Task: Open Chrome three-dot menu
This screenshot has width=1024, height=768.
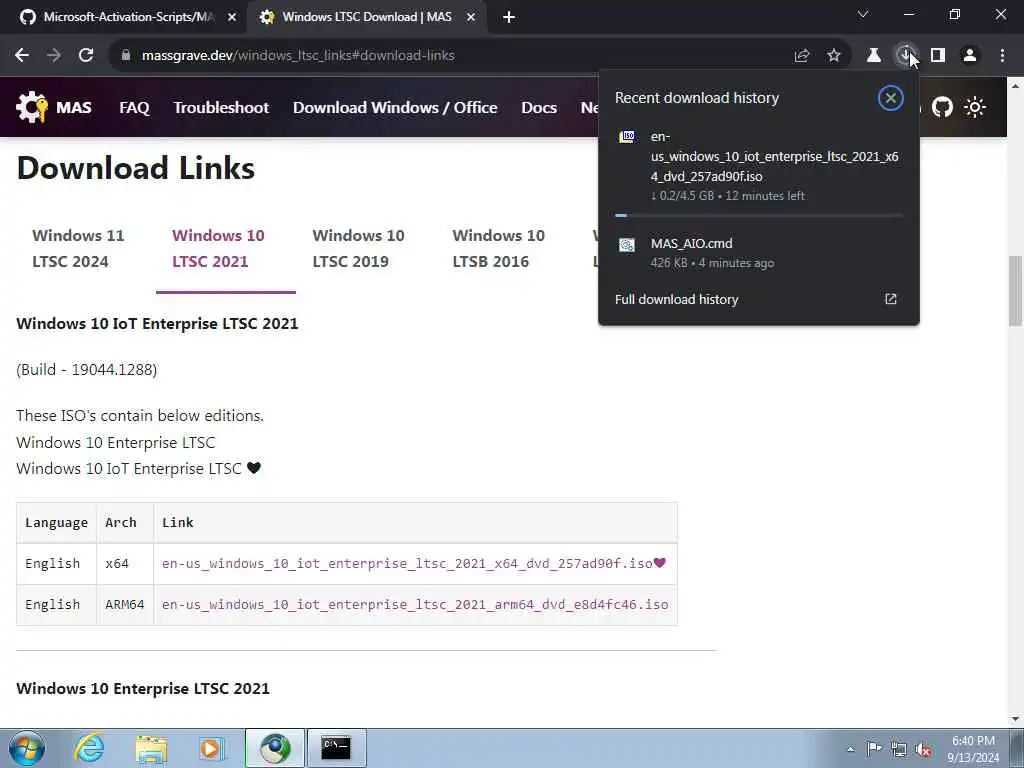Action: [1002, 56]
